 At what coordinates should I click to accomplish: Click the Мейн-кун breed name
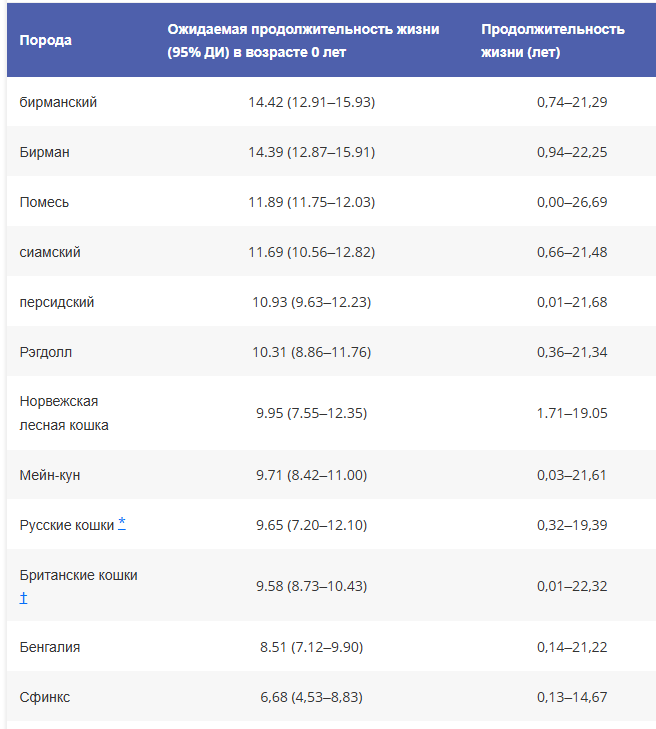click(x=50, y=475)
